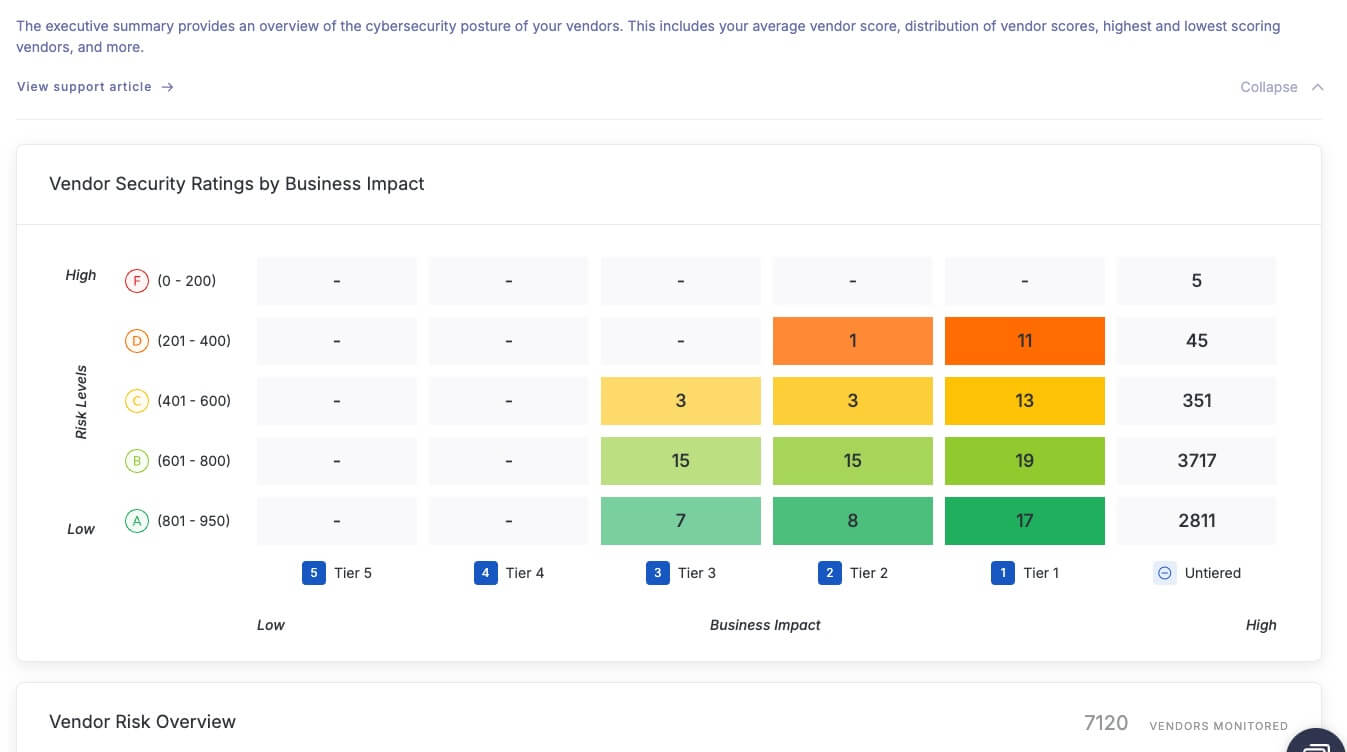Select the B risk grade icon

tap(136, 460)
